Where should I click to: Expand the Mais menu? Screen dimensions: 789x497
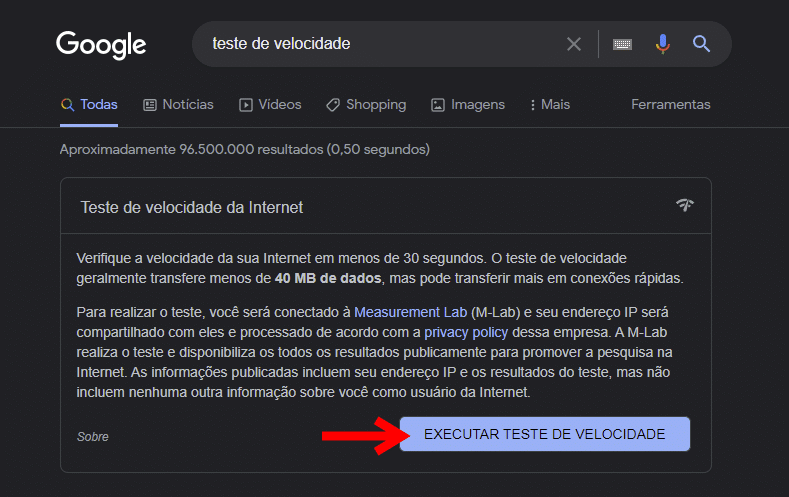click(x=549, y=104)
